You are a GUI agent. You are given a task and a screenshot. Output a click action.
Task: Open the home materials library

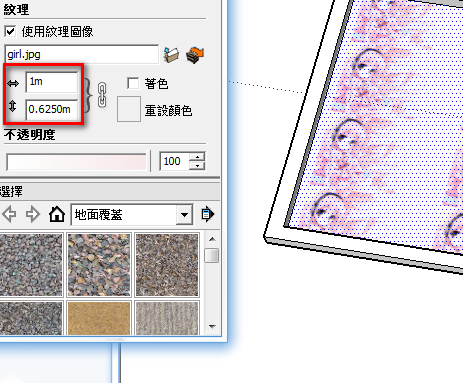click(x=57, y=214)
